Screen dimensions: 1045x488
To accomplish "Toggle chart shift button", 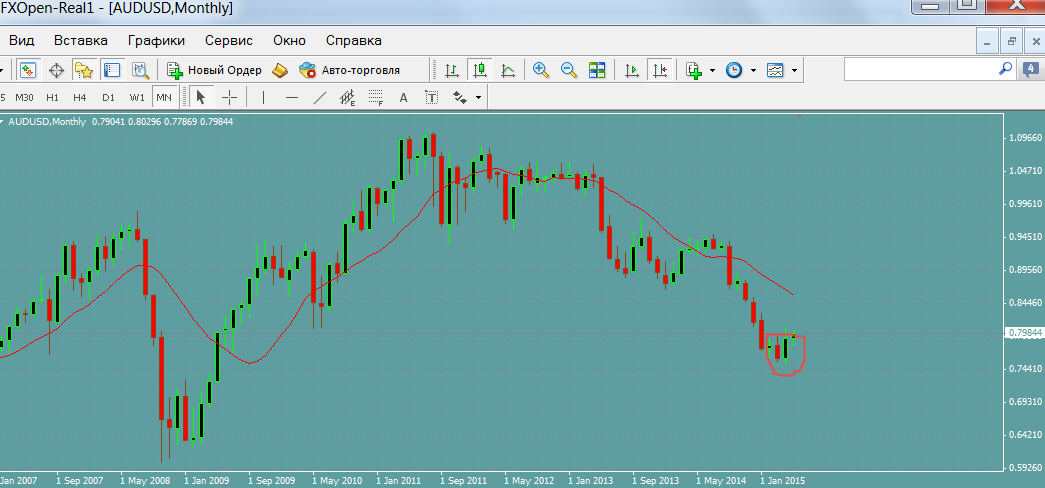I will [x=660, y=70].
